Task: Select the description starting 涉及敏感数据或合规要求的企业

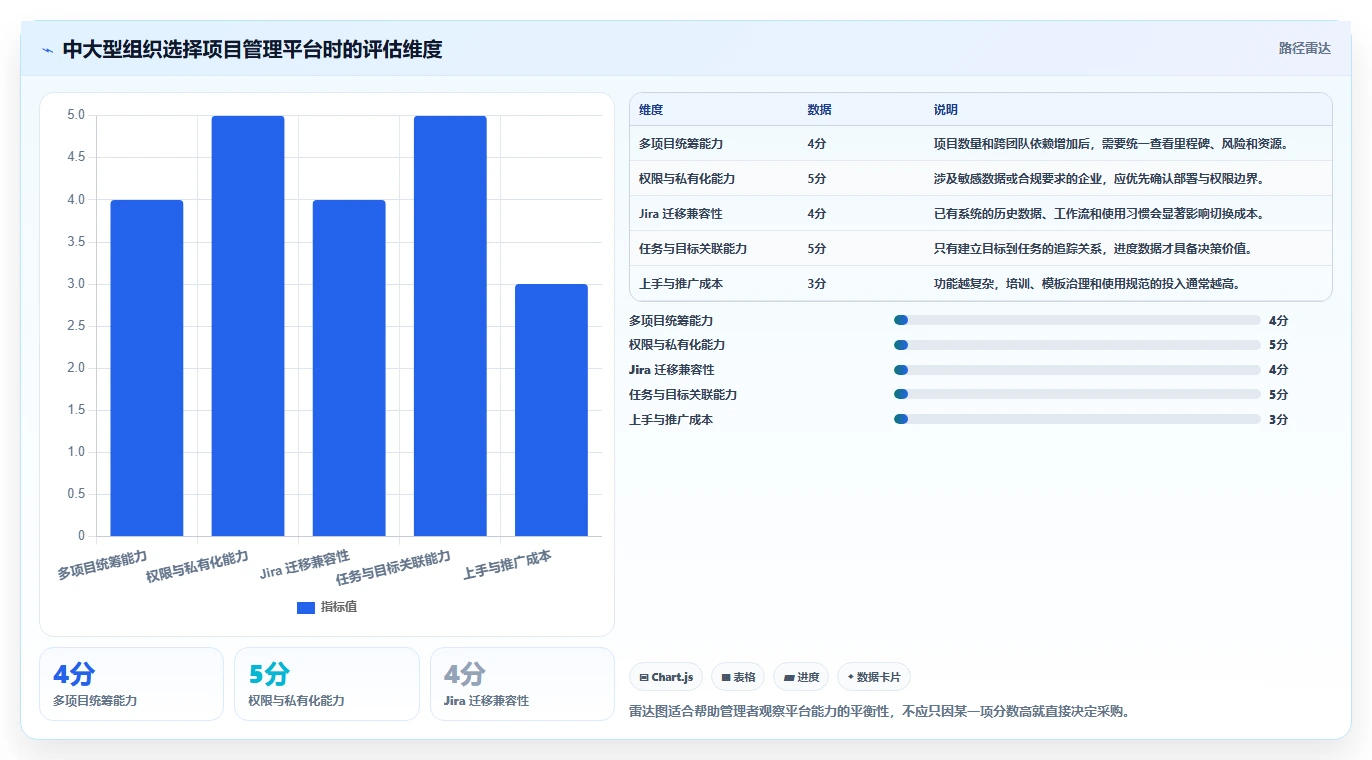Action: [x=1099, y=179]
